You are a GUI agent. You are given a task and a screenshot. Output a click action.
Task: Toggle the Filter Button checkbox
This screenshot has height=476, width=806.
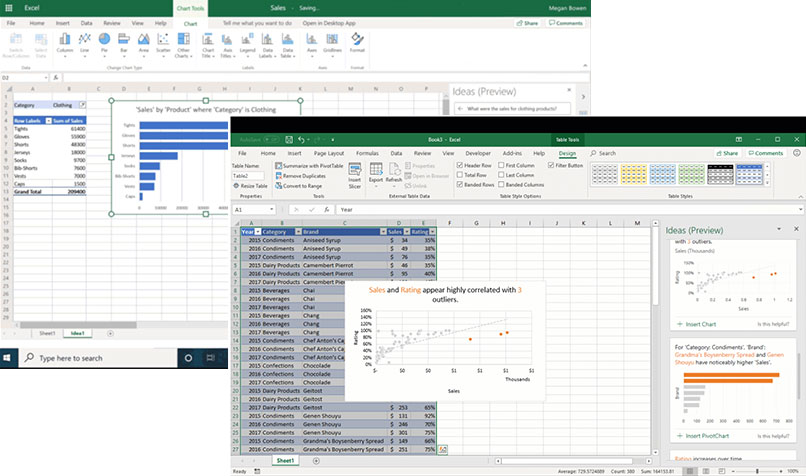551,165
